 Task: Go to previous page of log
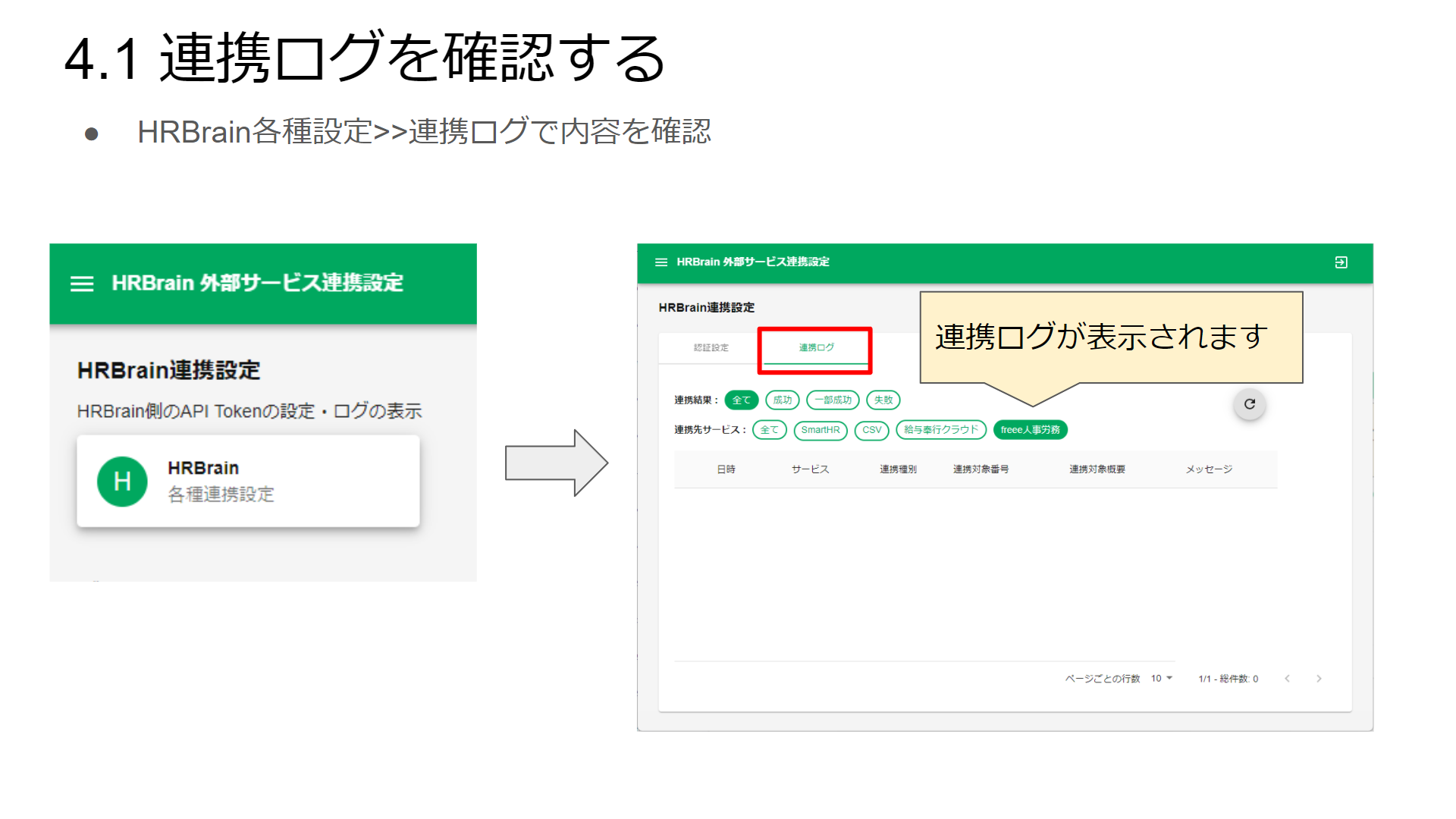point(1287,679)
